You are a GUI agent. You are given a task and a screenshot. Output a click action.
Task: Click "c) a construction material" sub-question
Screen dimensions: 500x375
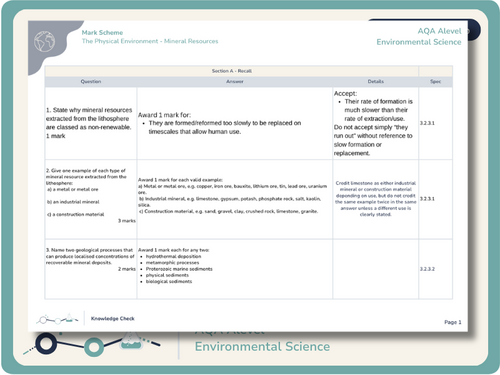tap(76, 214)
